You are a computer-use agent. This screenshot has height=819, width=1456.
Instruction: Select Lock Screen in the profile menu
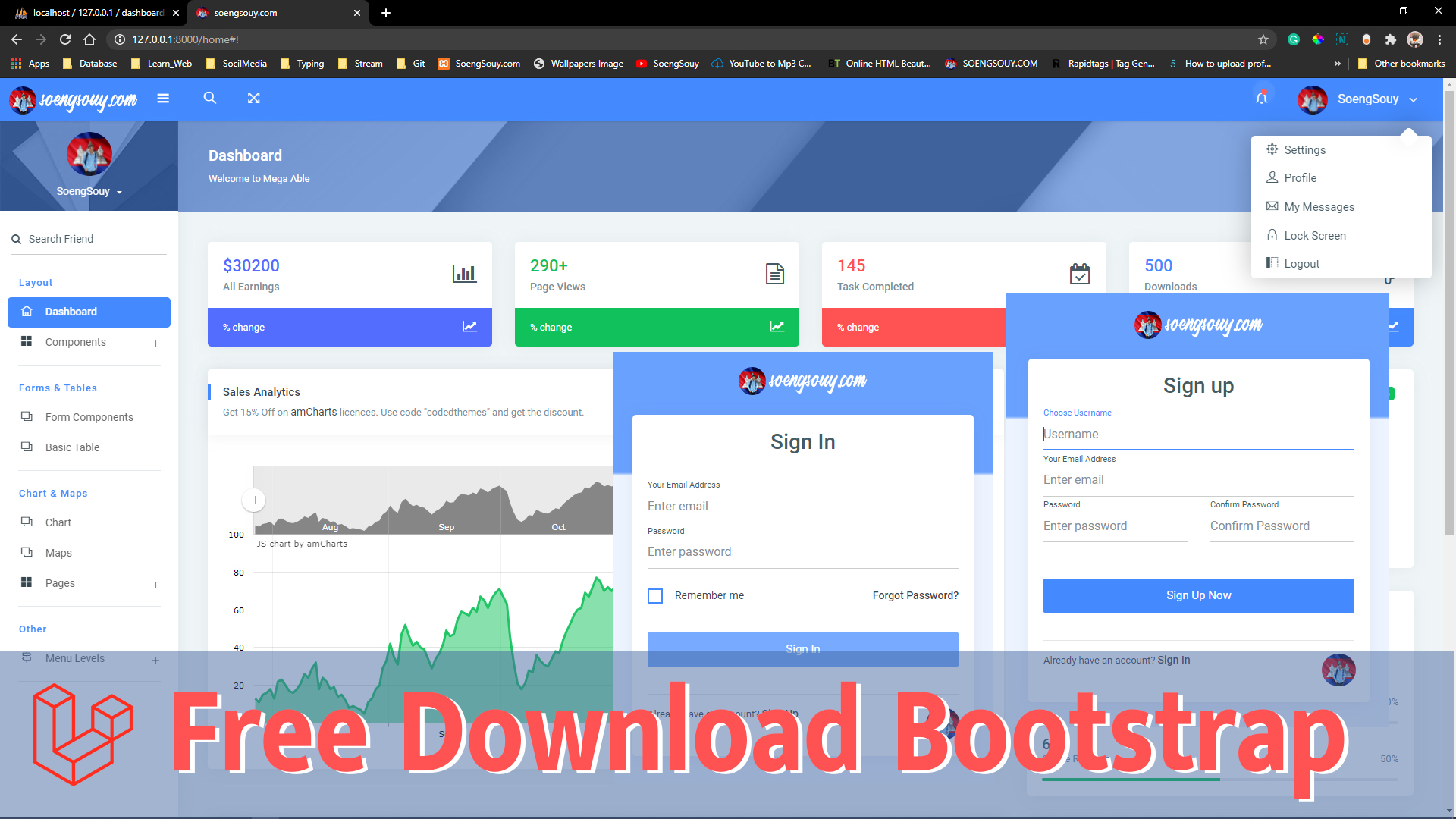[1314, 235]
